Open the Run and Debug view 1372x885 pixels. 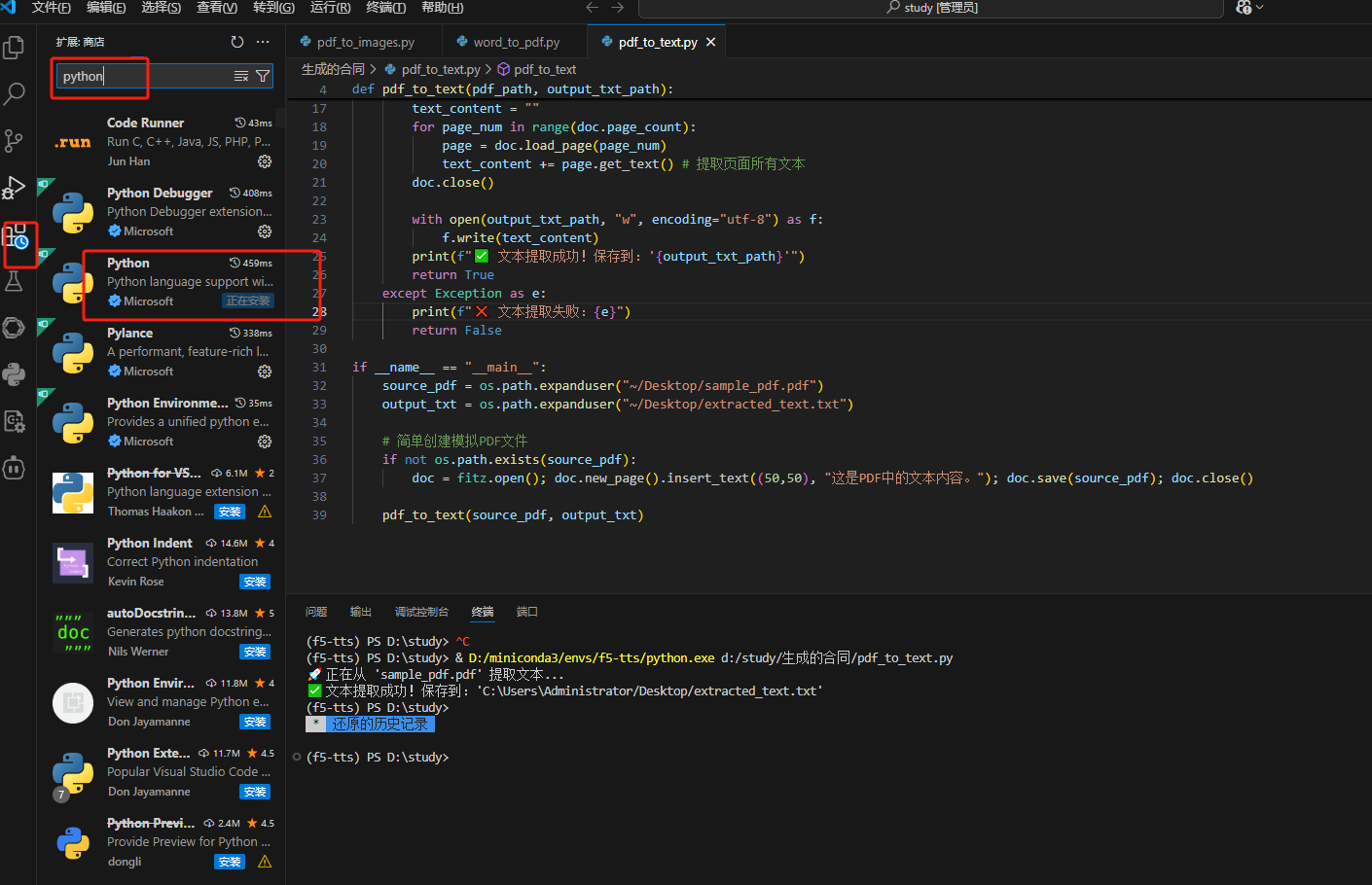tap(15, 187)
